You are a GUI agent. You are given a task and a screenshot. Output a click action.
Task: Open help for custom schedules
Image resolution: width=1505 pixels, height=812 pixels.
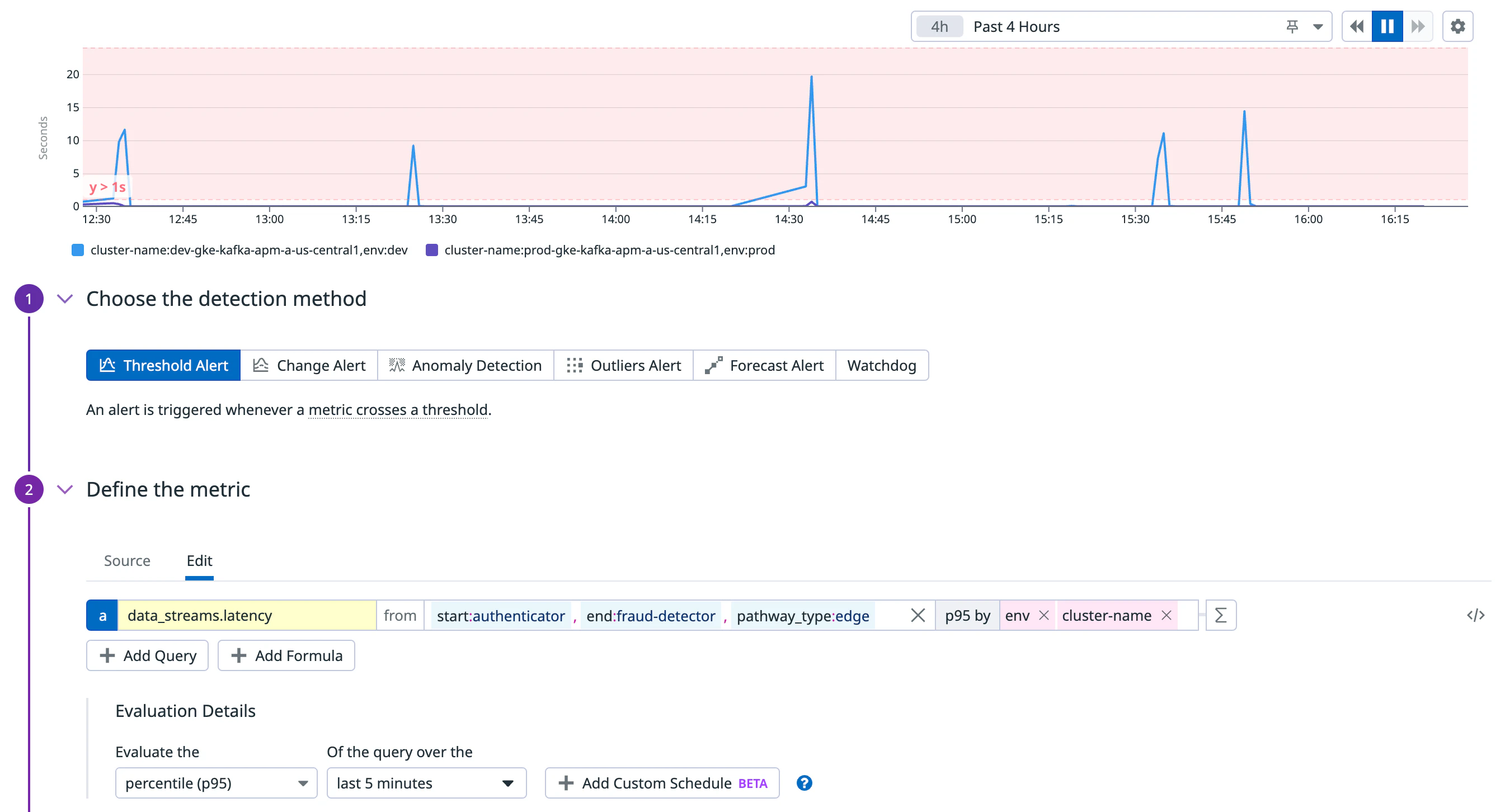[x=805, y=783]
